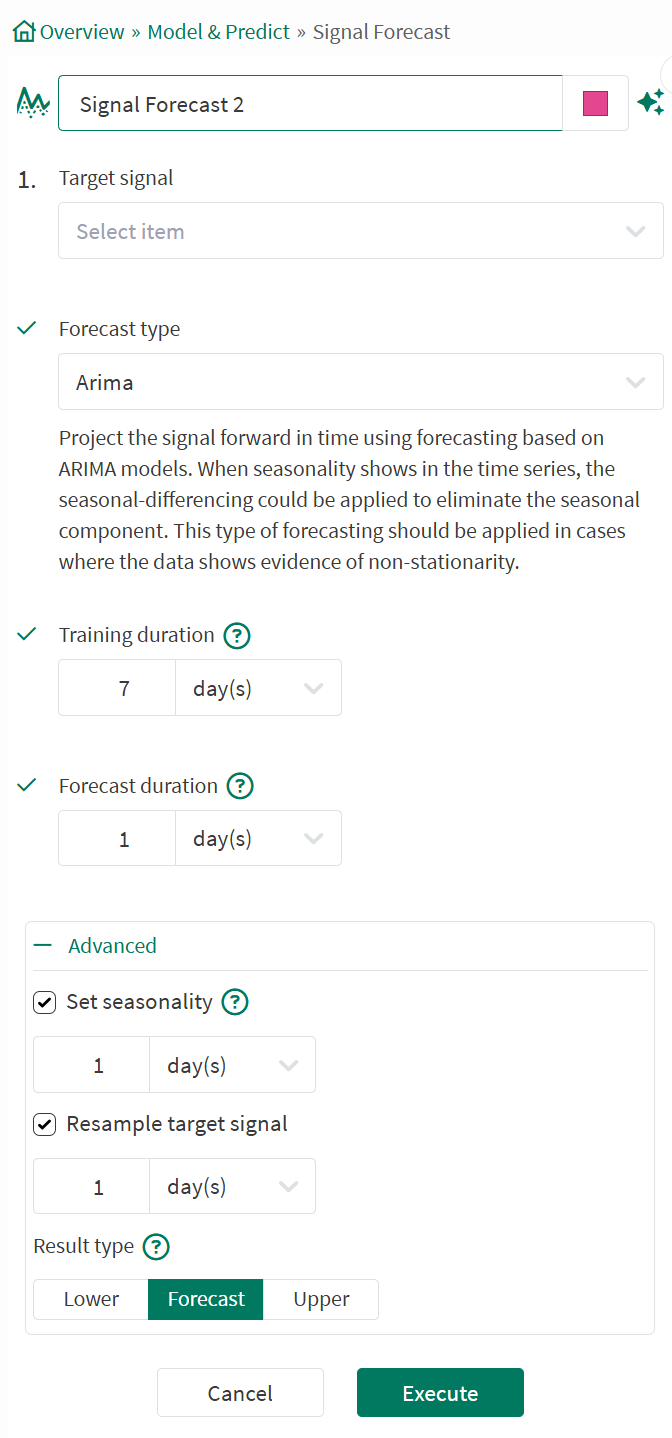
Task: Click the Overview home icon
Action: (x=24, y=32)
